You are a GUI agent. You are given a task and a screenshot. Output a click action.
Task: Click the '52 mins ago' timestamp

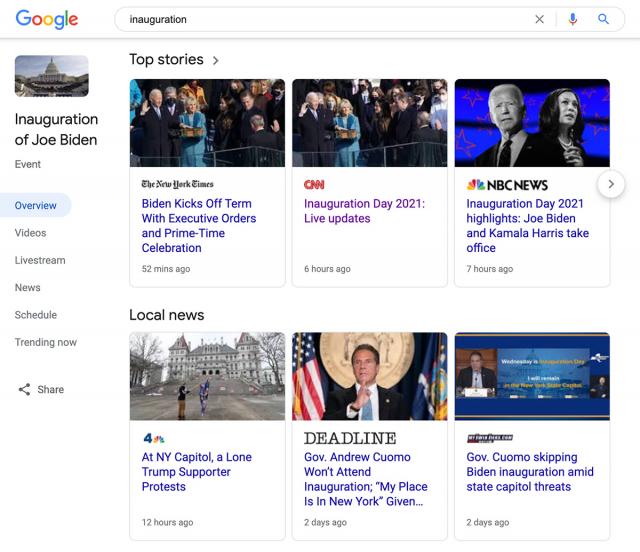166,269
